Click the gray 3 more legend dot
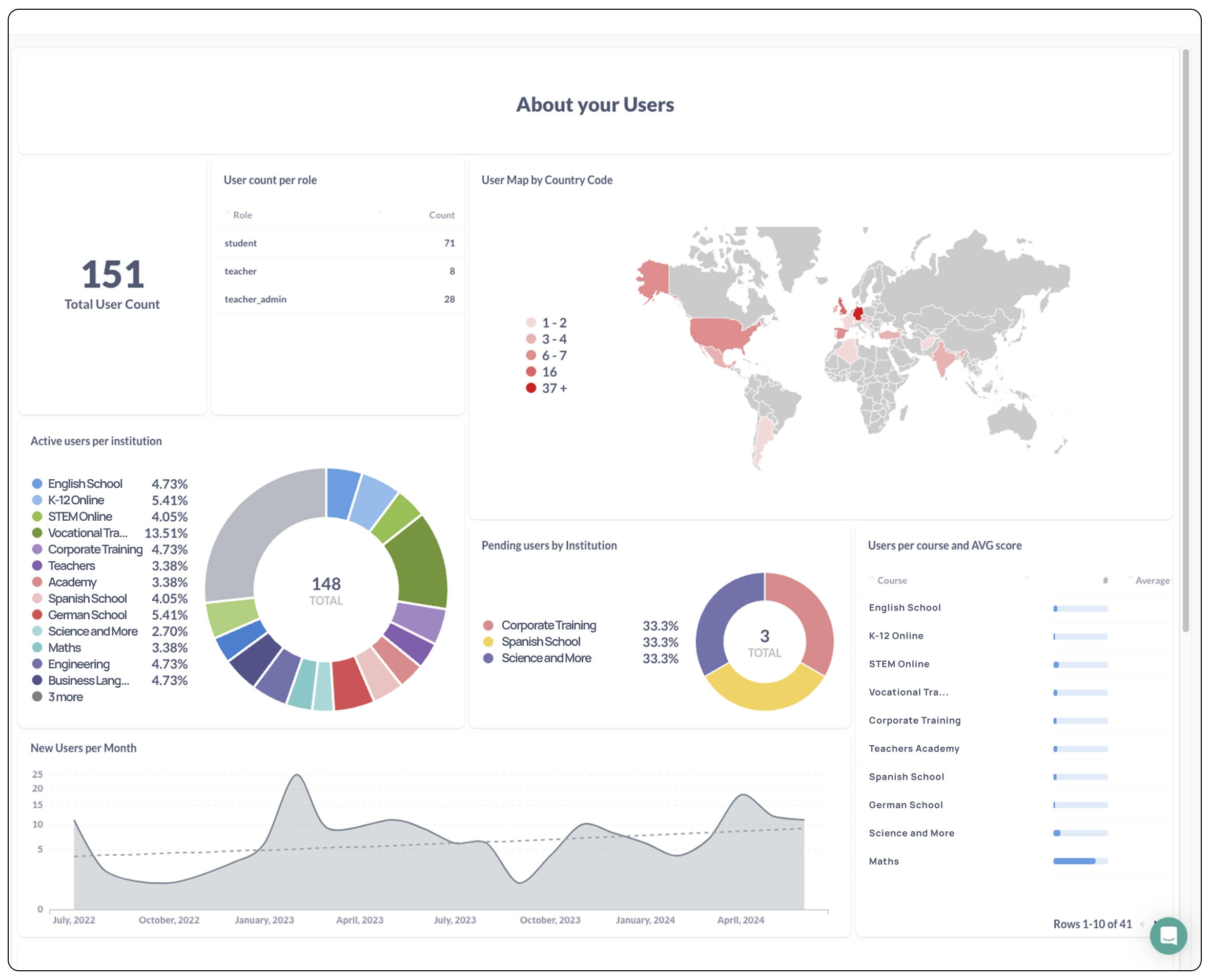The width and height of the screenshot is (1211, 980). pos(37,697)
